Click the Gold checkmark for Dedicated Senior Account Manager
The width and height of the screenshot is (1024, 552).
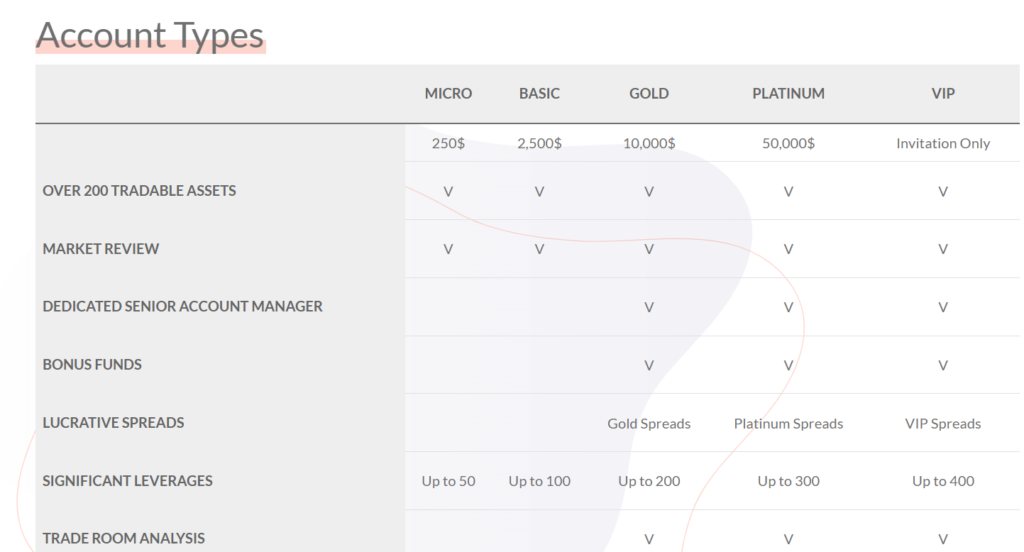(x=649, y=307)
